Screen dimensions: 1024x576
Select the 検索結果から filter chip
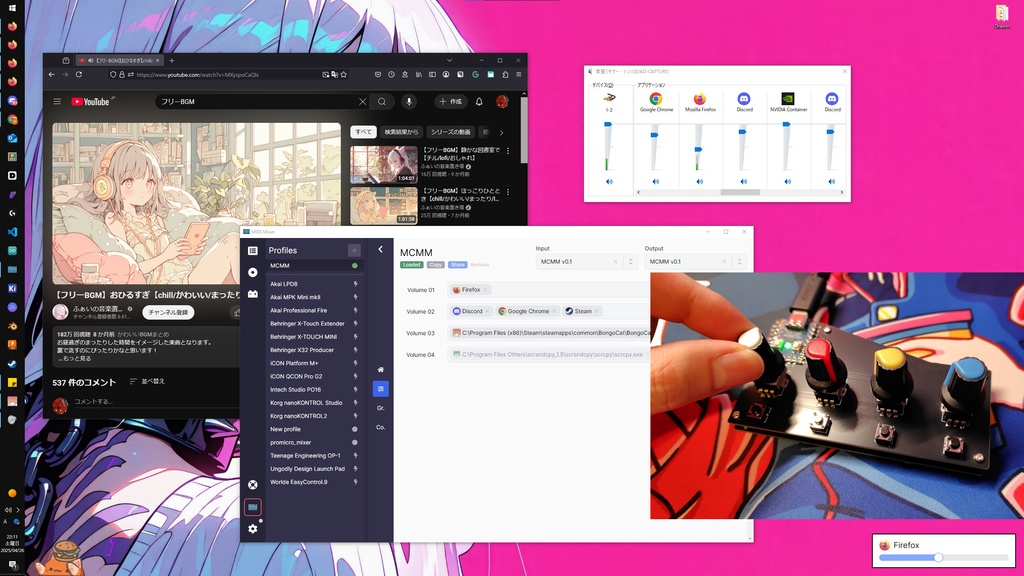[x=401, y=132]
